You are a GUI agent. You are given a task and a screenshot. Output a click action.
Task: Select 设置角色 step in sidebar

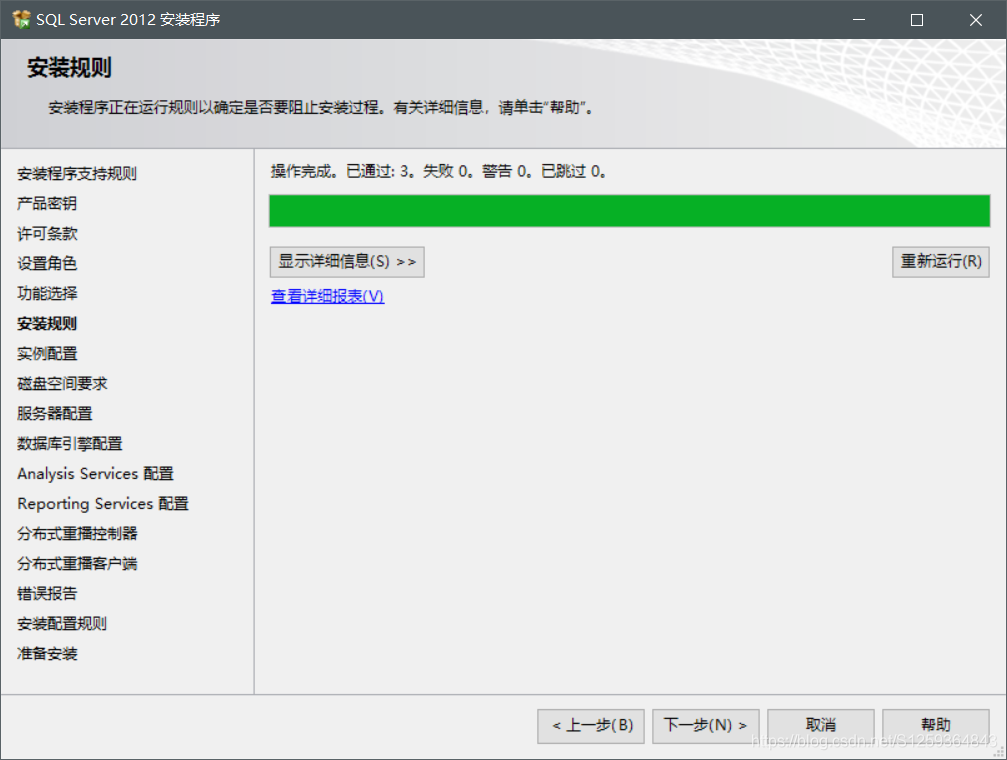[x=47, y=263]
